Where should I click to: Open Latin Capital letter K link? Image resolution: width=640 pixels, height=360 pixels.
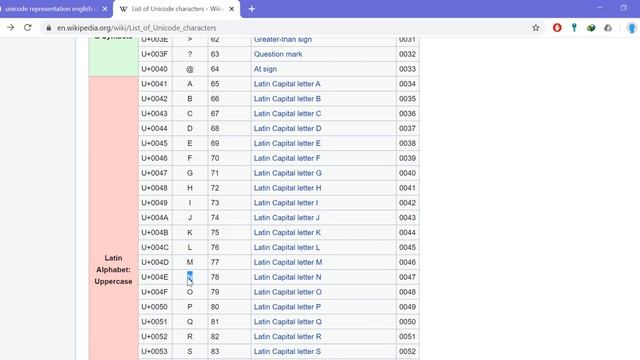[x=287, y=233]
